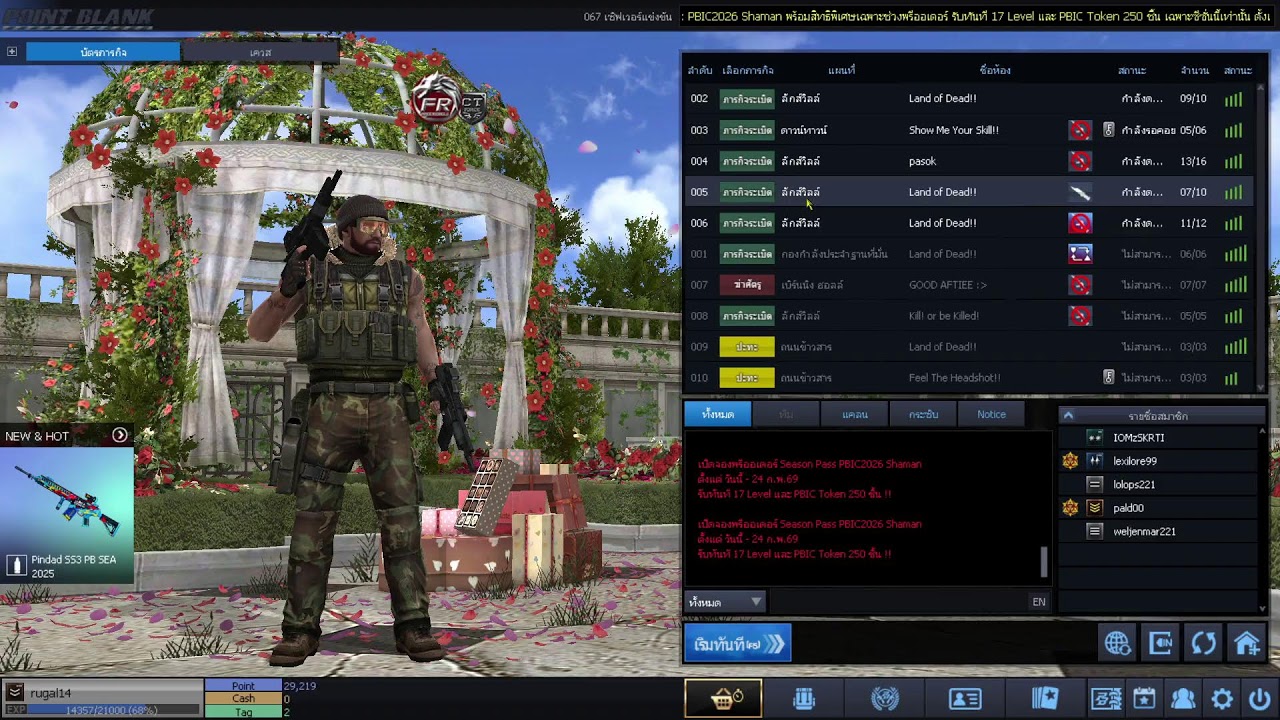Screen dimensions: 1280x720
Task: Click the restriction icon in room 004
Action: pyautogui.click(x=1080, y=161)
